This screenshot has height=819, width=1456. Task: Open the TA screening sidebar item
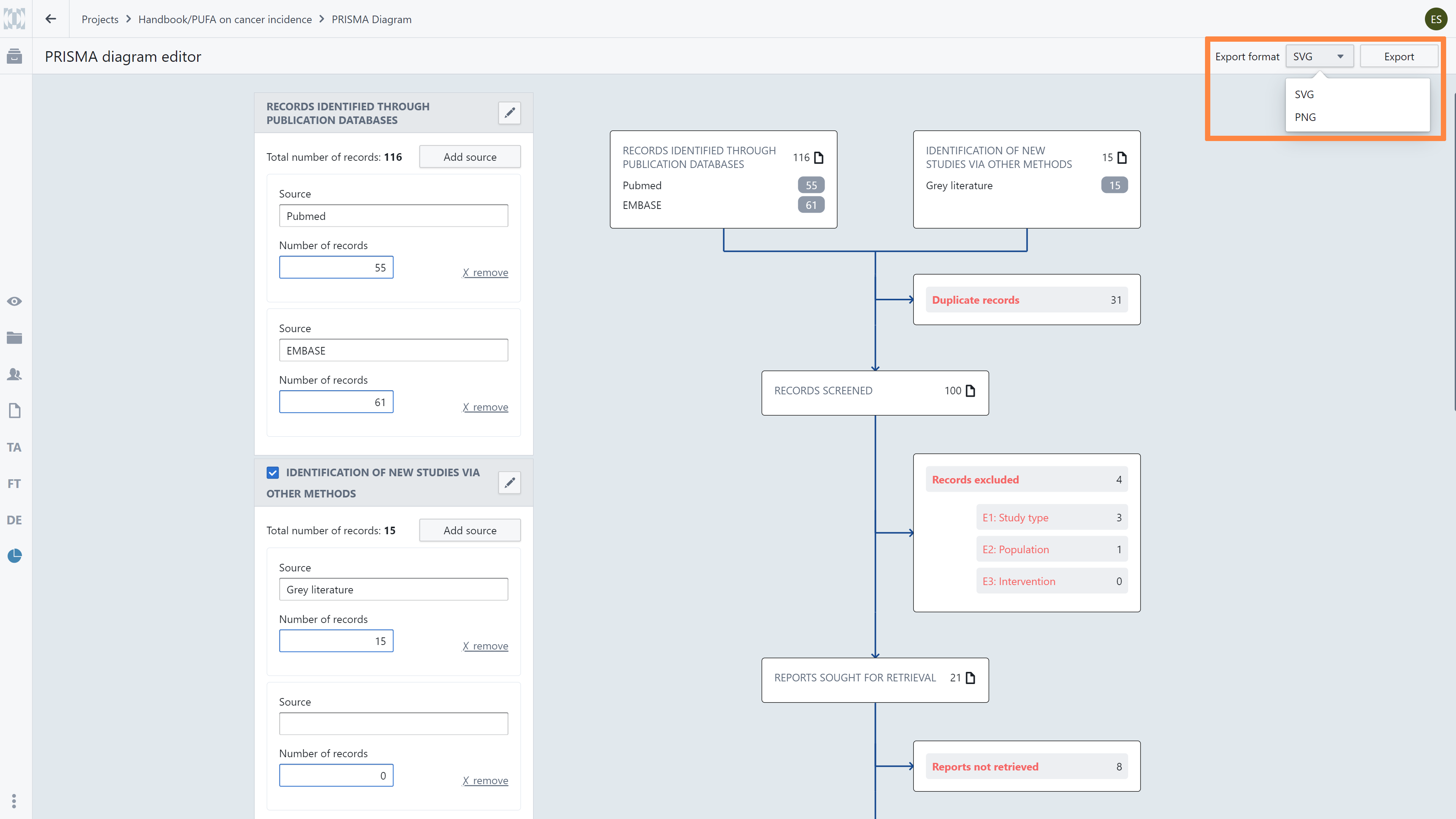(14, 447)
